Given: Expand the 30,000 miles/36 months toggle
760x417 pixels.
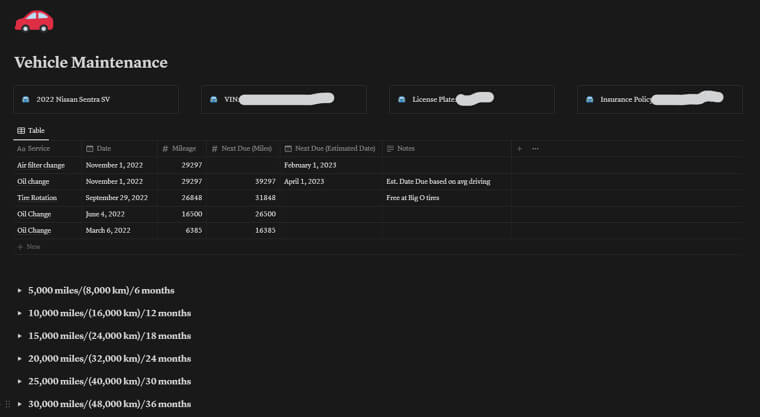Looking at the screenshot, I should tap(19, 404).
